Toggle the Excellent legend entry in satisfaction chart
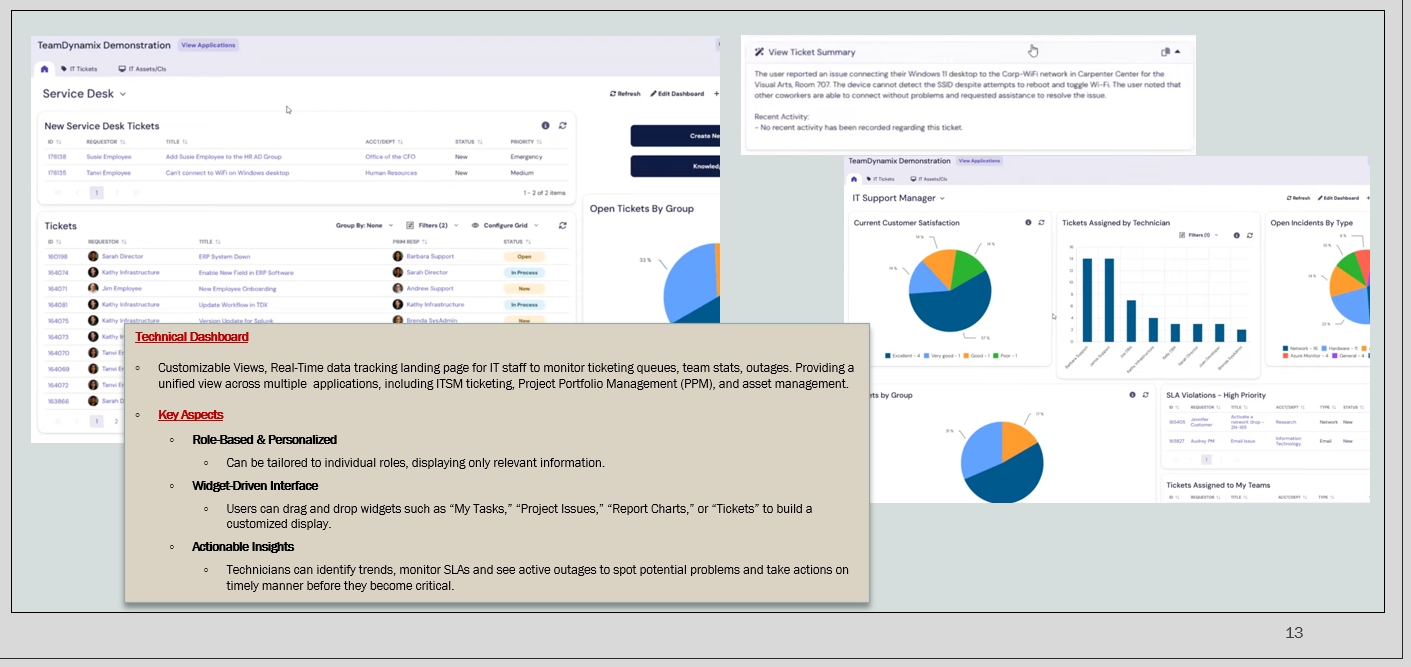 click(x=902, y=355)
